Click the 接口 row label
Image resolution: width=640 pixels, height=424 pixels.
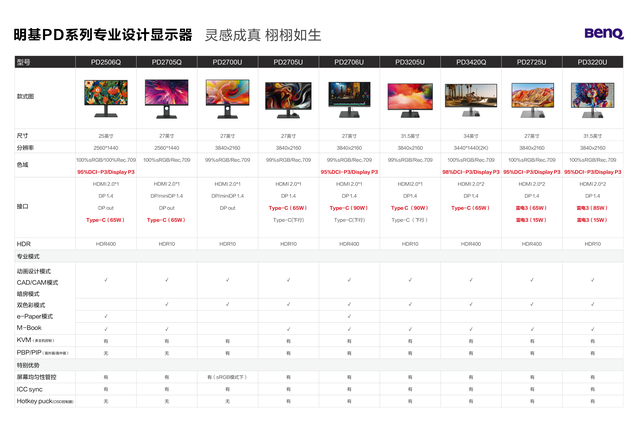(x=22, y=206)
